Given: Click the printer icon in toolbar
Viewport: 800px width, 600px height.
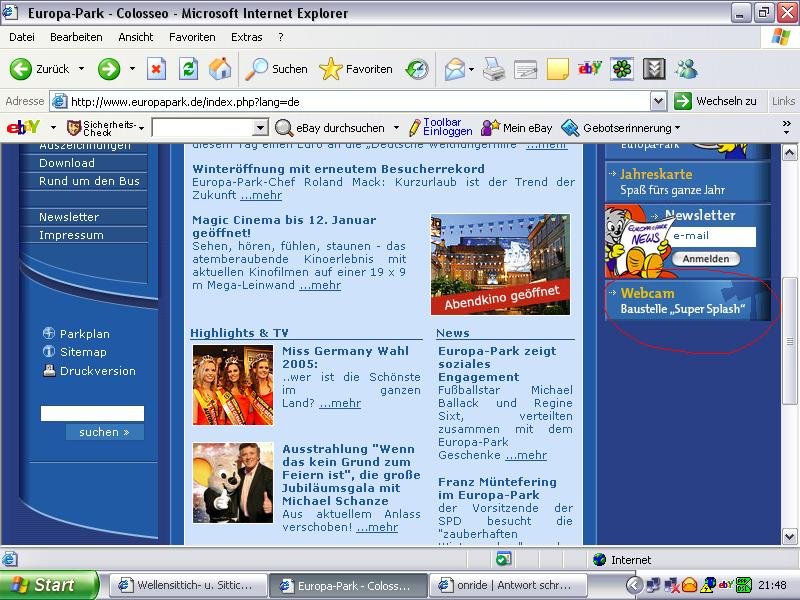Looking at the screenshot, I should (494, 69).
